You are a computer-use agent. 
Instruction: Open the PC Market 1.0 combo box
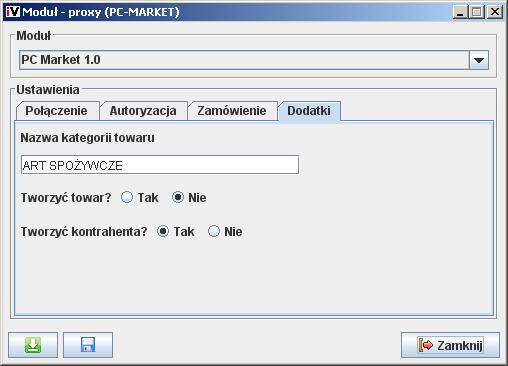pos(254,60)
